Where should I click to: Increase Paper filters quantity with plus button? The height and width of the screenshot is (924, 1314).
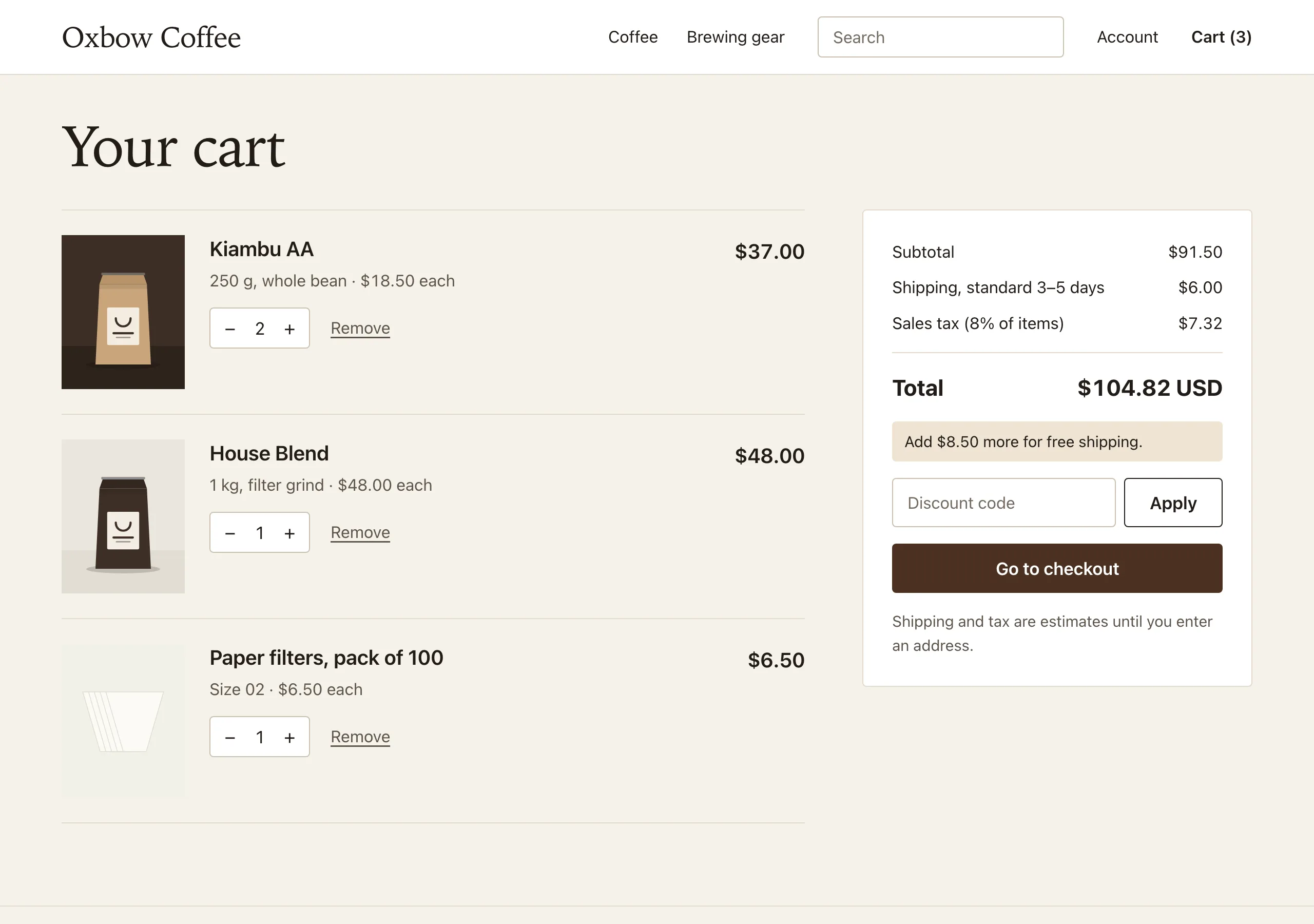(289, 737)
